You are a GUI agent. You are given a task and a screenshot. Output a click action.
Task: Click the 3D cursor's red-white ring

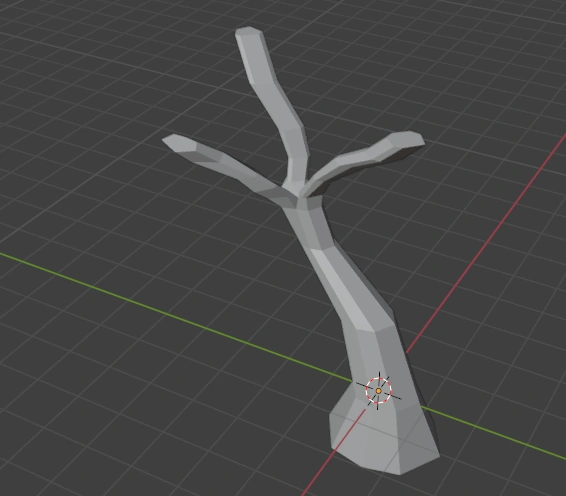click(378, 391)
